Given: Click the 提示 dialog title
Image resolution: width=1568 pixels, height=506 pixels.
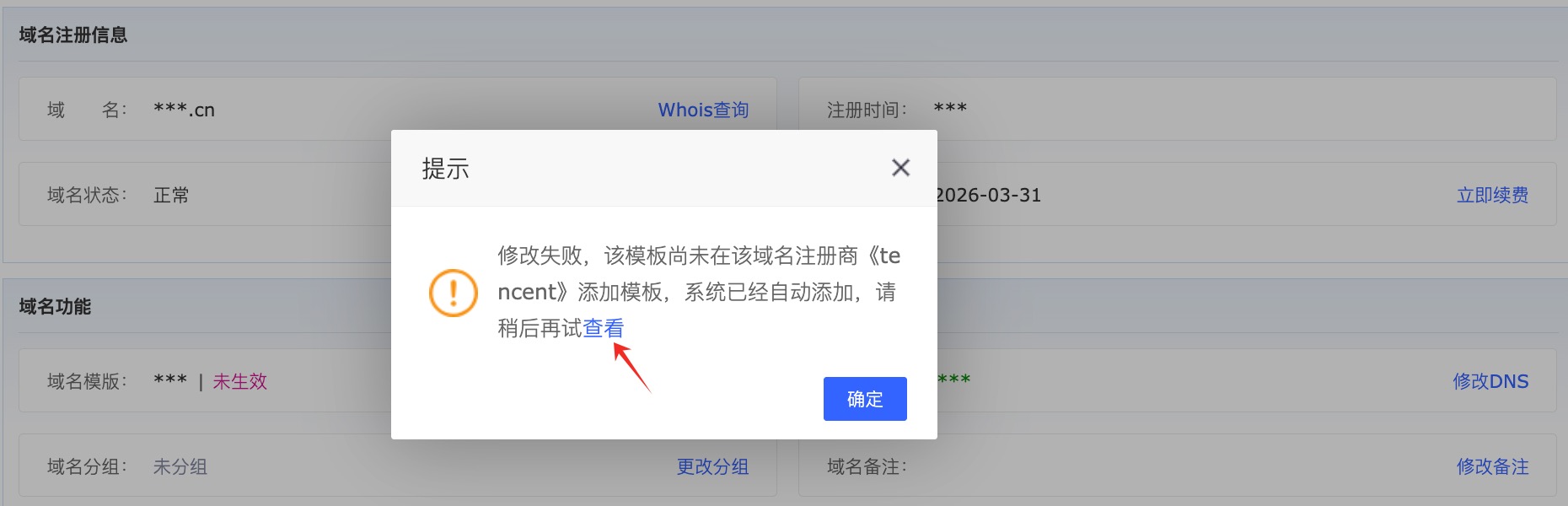Looking at the screenshot, I should [445, 169].
